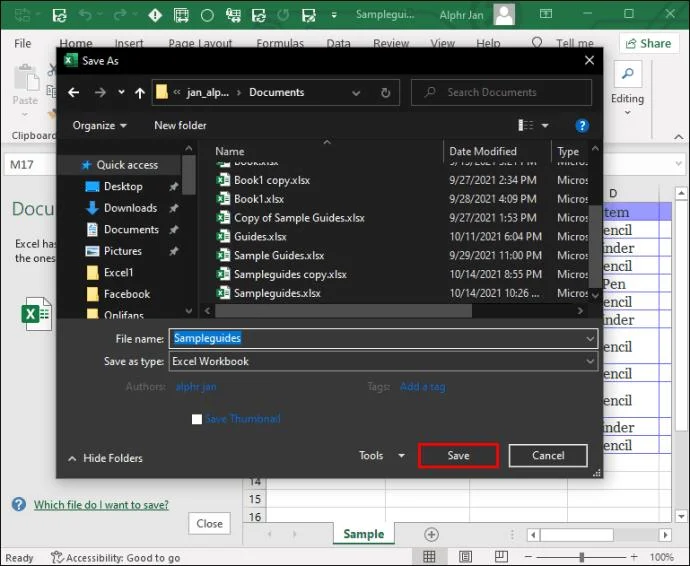Open the view options icon

point(525,125)
